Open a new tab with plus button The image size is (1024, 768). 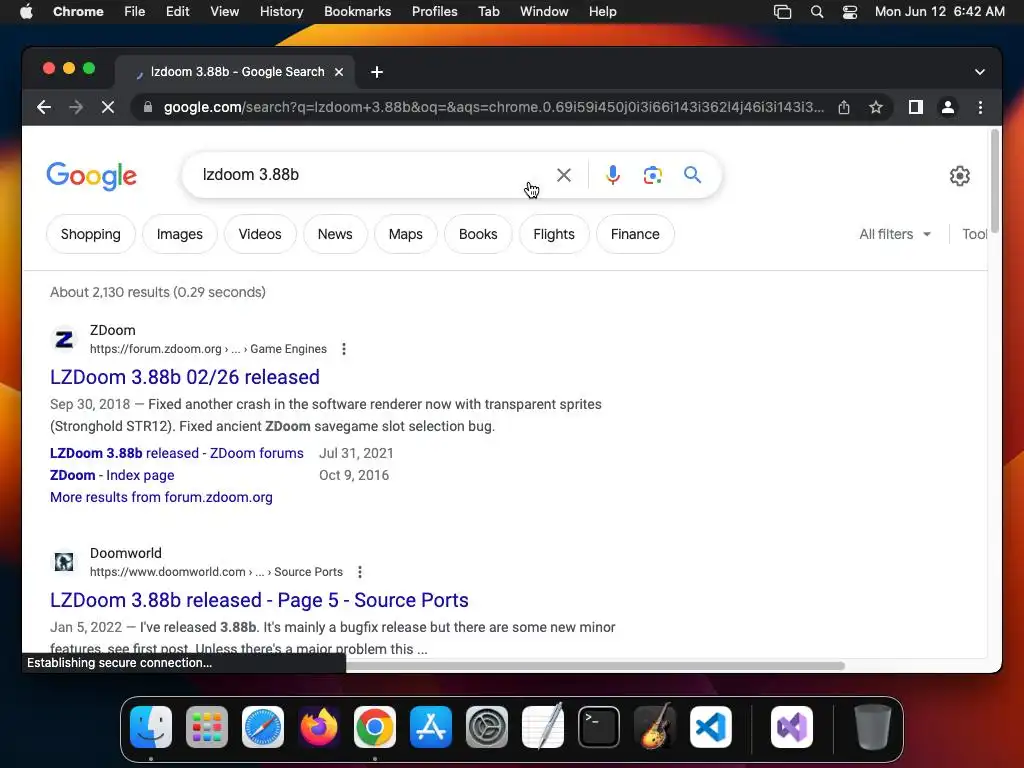[x=377, y=72]
